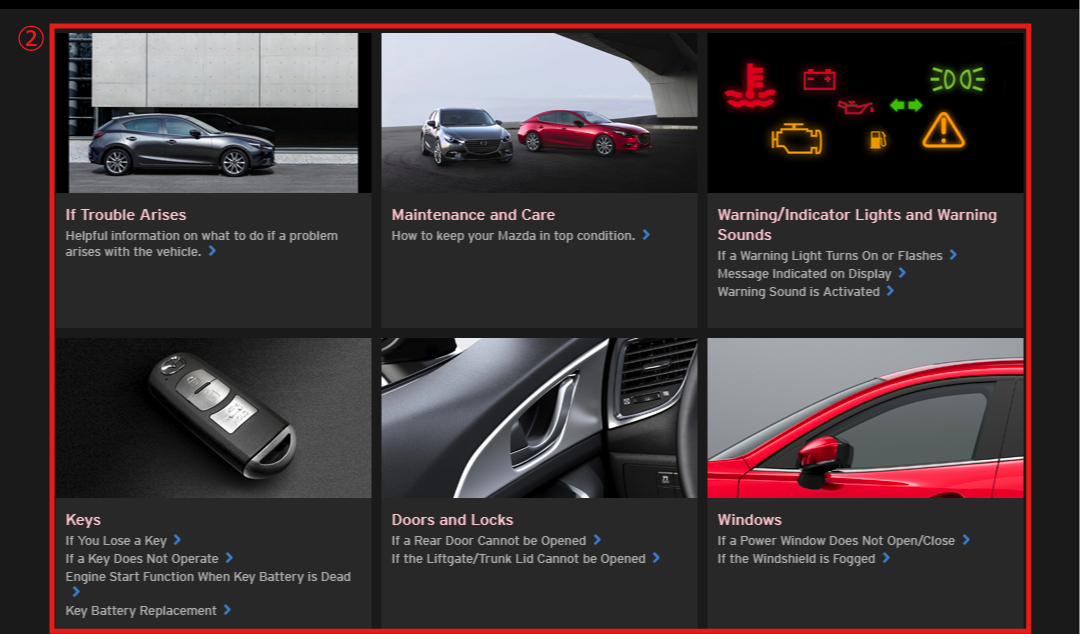Click arrow beside Maintenance and Care description
Viewport: 1080px width, 634px height.
coord(646,235)
